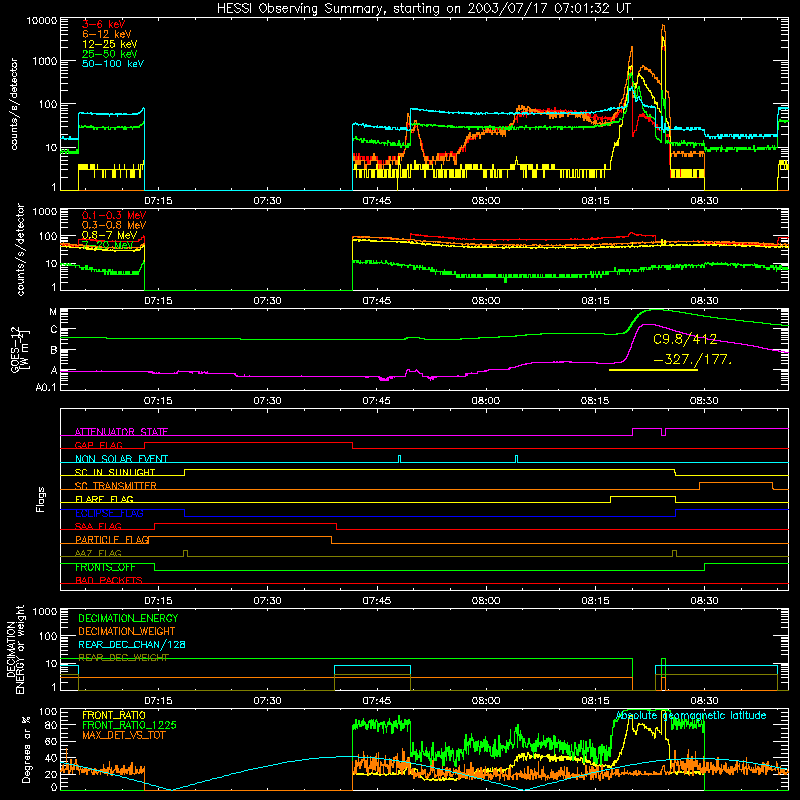Click the FRONT_RATIO_1225 legend label
This screenshot has width=800, height=800.
pyautogui.click(x=130, y=725)
